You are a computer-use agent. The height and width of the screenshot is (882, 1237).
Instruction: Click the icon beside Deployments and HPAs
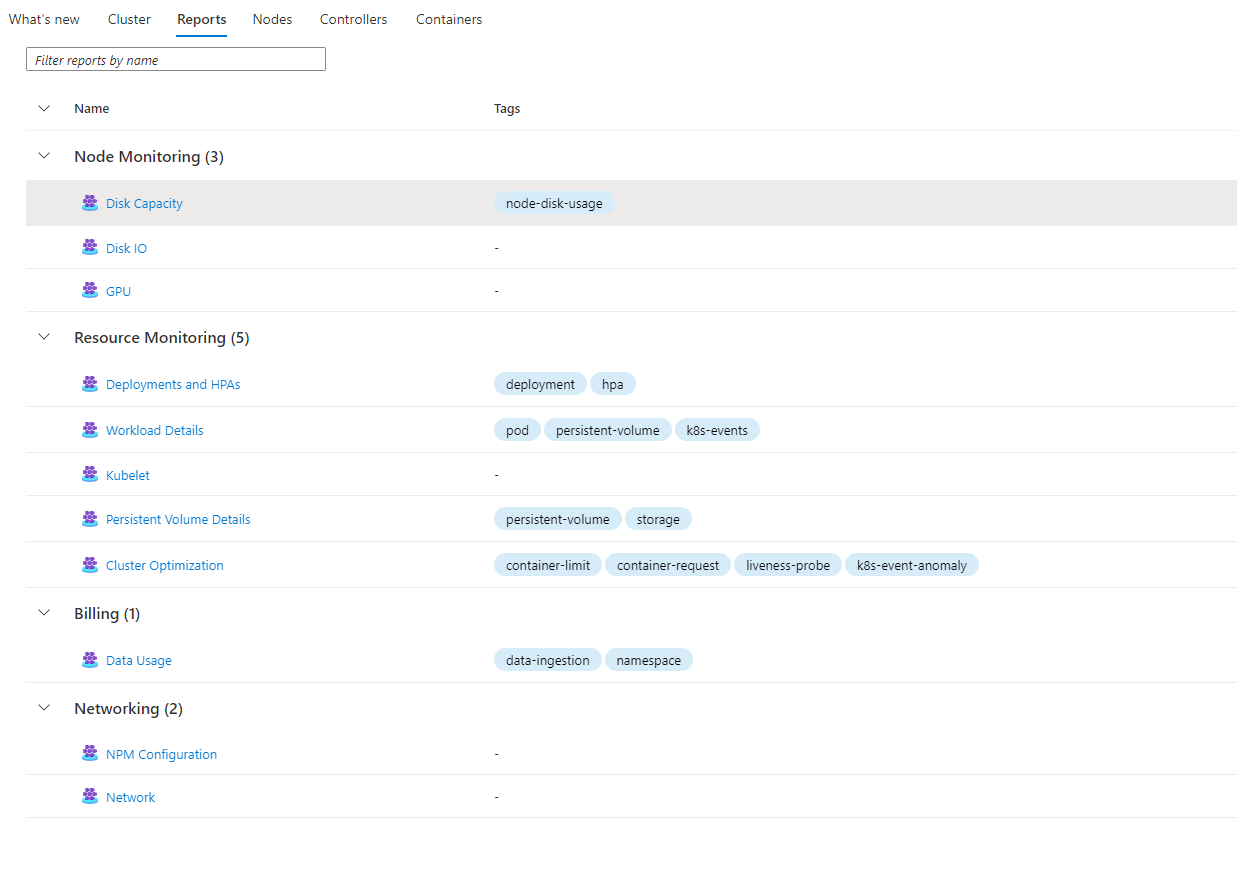[x=90, y=384]
